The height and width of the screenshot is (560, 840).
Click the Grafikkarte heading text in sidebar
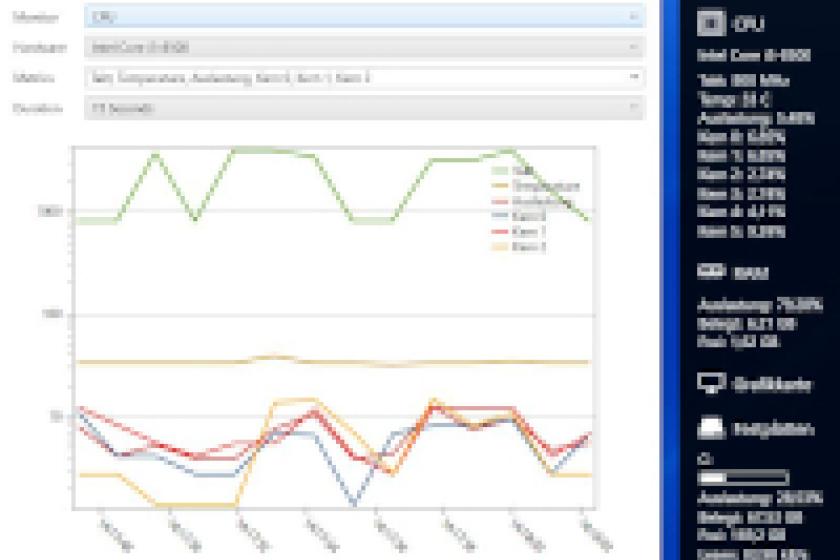[771, 384]
